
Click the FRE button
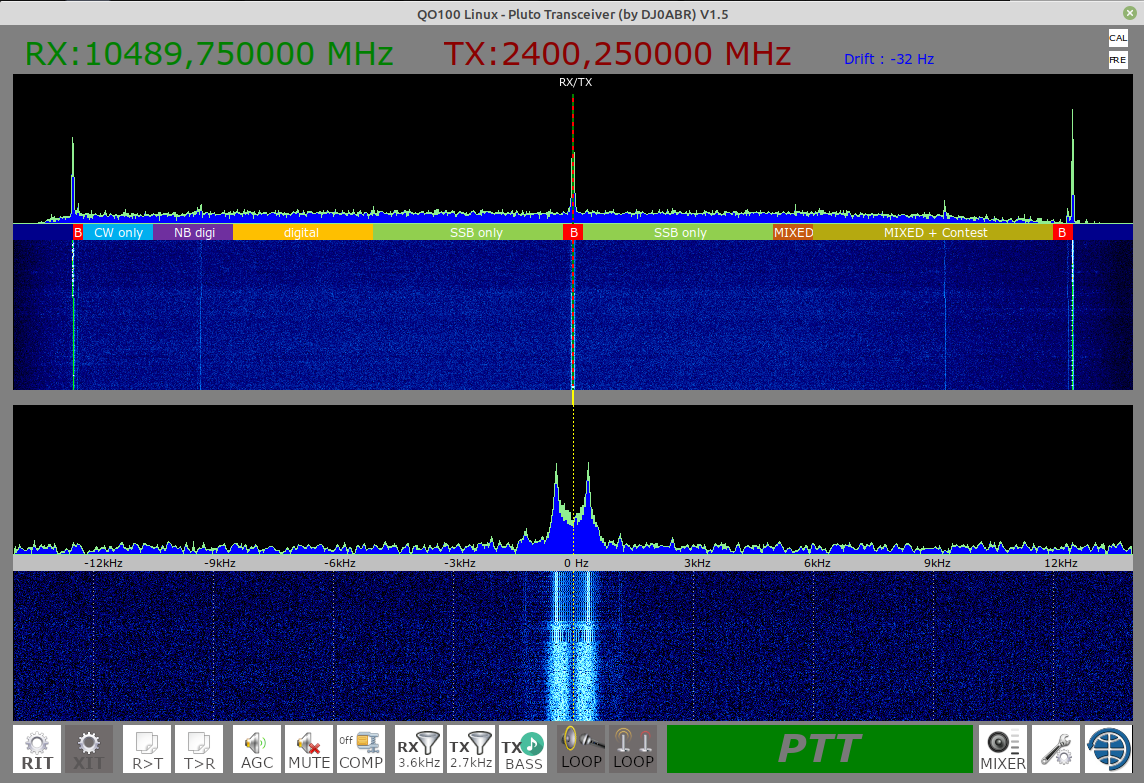(1117, 60)
